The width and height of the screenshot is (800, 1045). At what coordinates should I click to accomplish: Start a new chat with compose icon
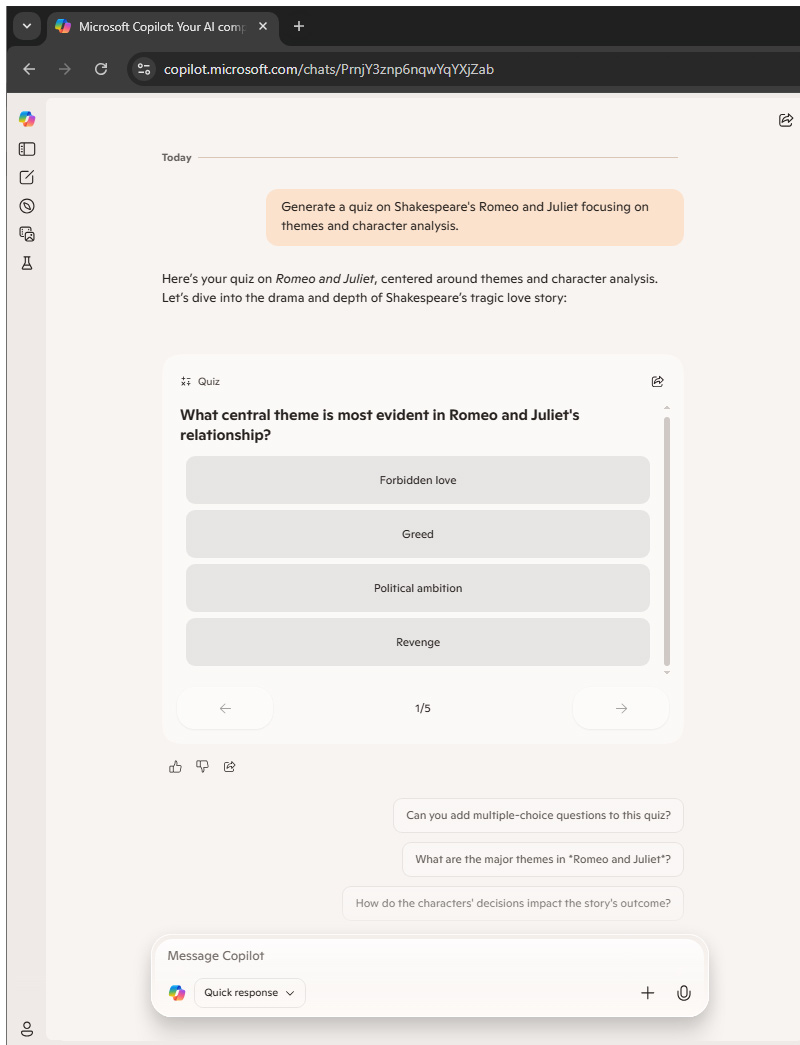(27, 177)
